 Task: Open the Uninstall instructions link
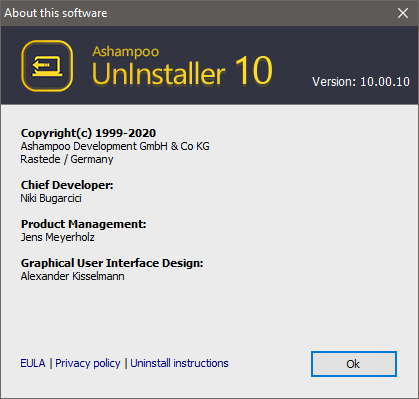pyautogui.click(x=179, y=363)
